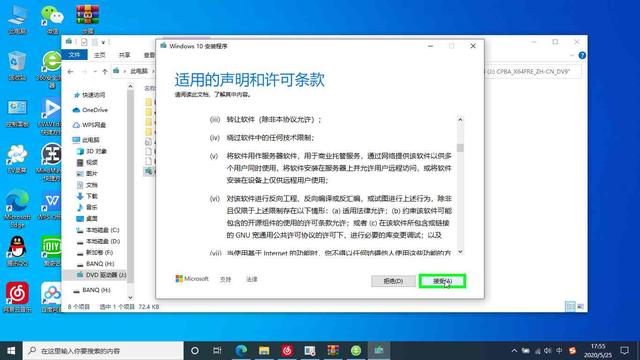
Task: Click scroll-down arrow of license text scrollbar
Action: point(460,252)
